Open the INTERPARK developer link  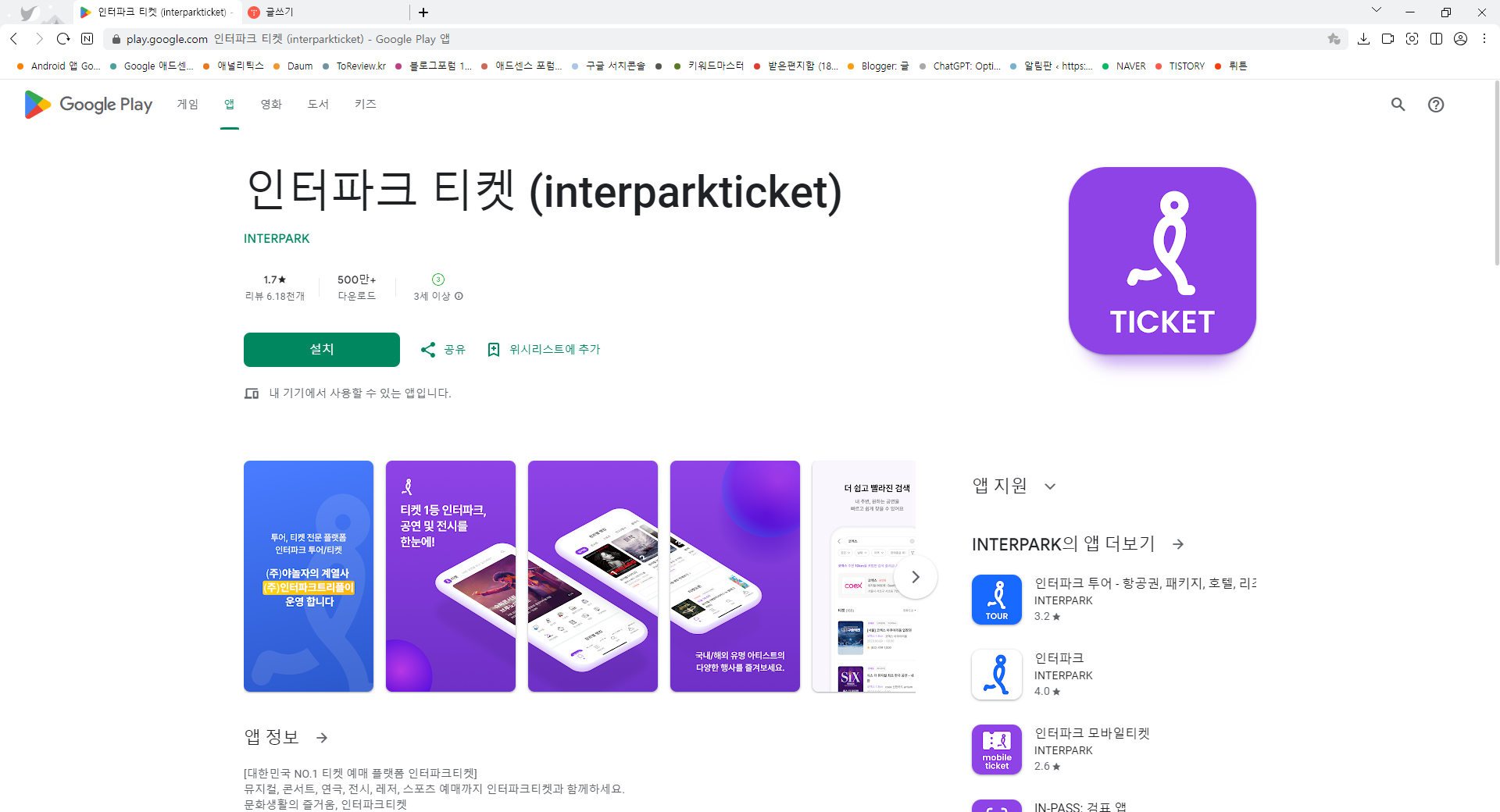(277, 238)
